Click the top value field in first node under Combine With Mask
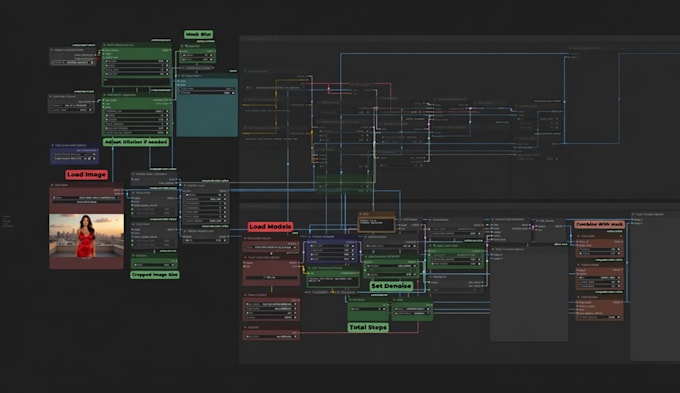Screen dimensions: 680x393 click(x=599, y=249)
